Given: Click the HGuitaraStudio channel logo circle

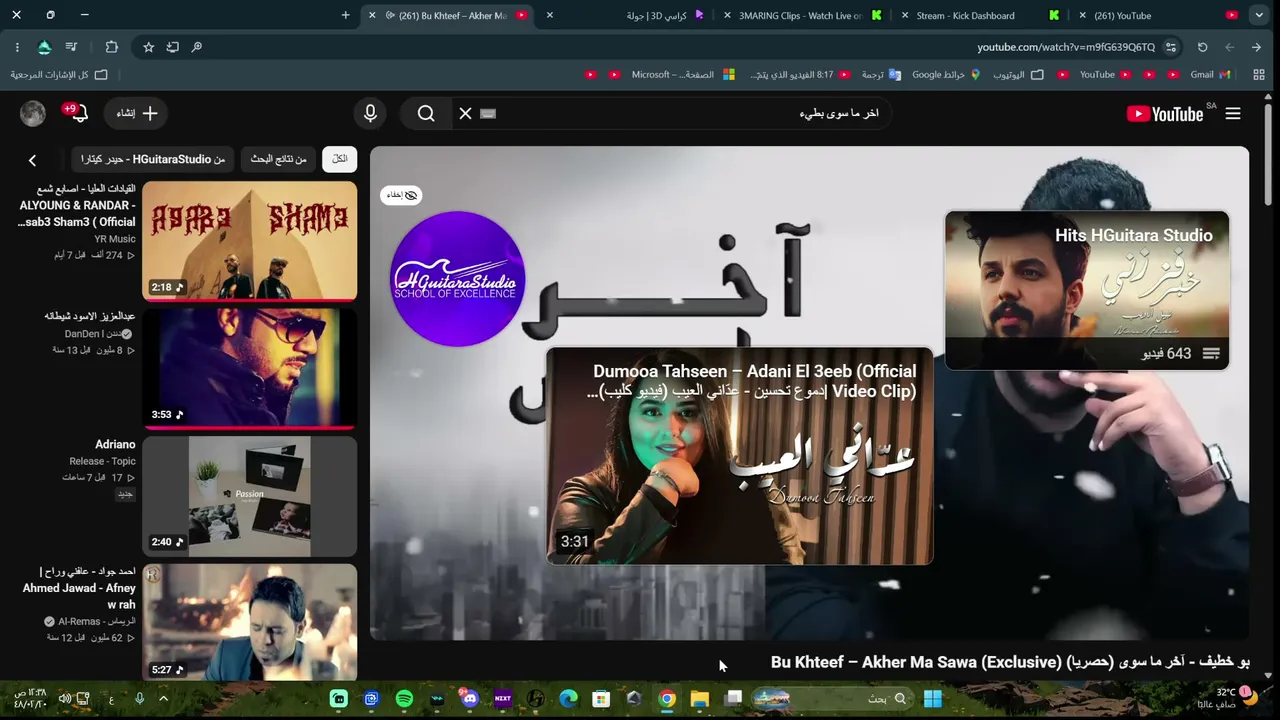Looking at the screenshot, I should coord(457,279).
